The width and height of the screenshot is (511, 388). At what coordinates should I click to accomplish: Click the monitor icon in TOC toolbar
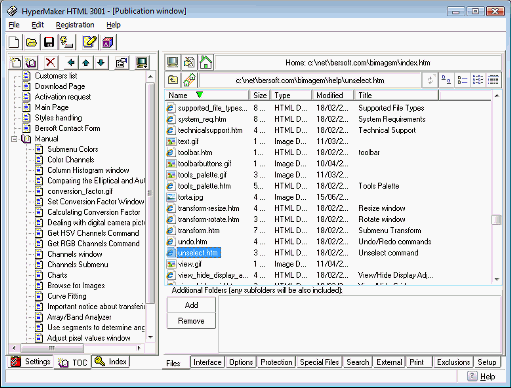point(142,62)
